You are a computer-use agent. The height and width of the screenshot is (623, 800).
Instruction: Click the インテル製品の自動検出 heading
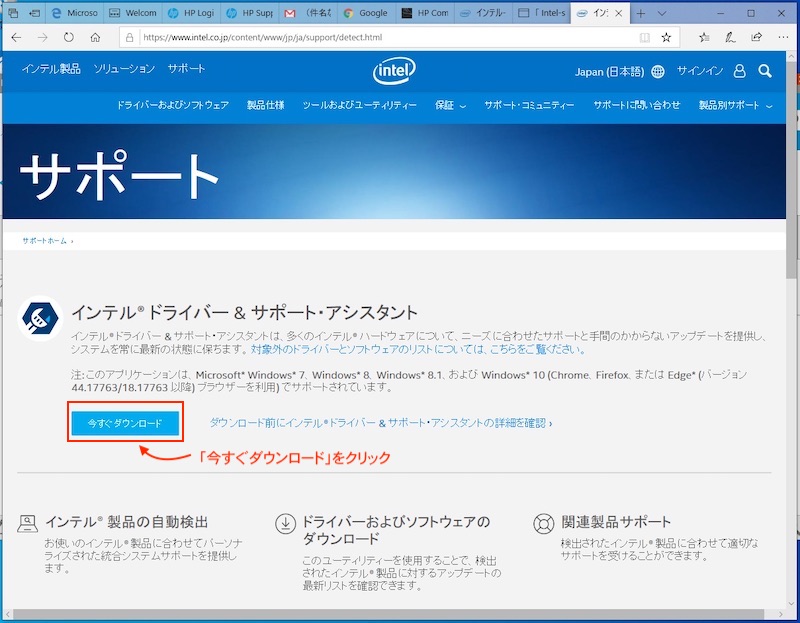click(127, 522)
